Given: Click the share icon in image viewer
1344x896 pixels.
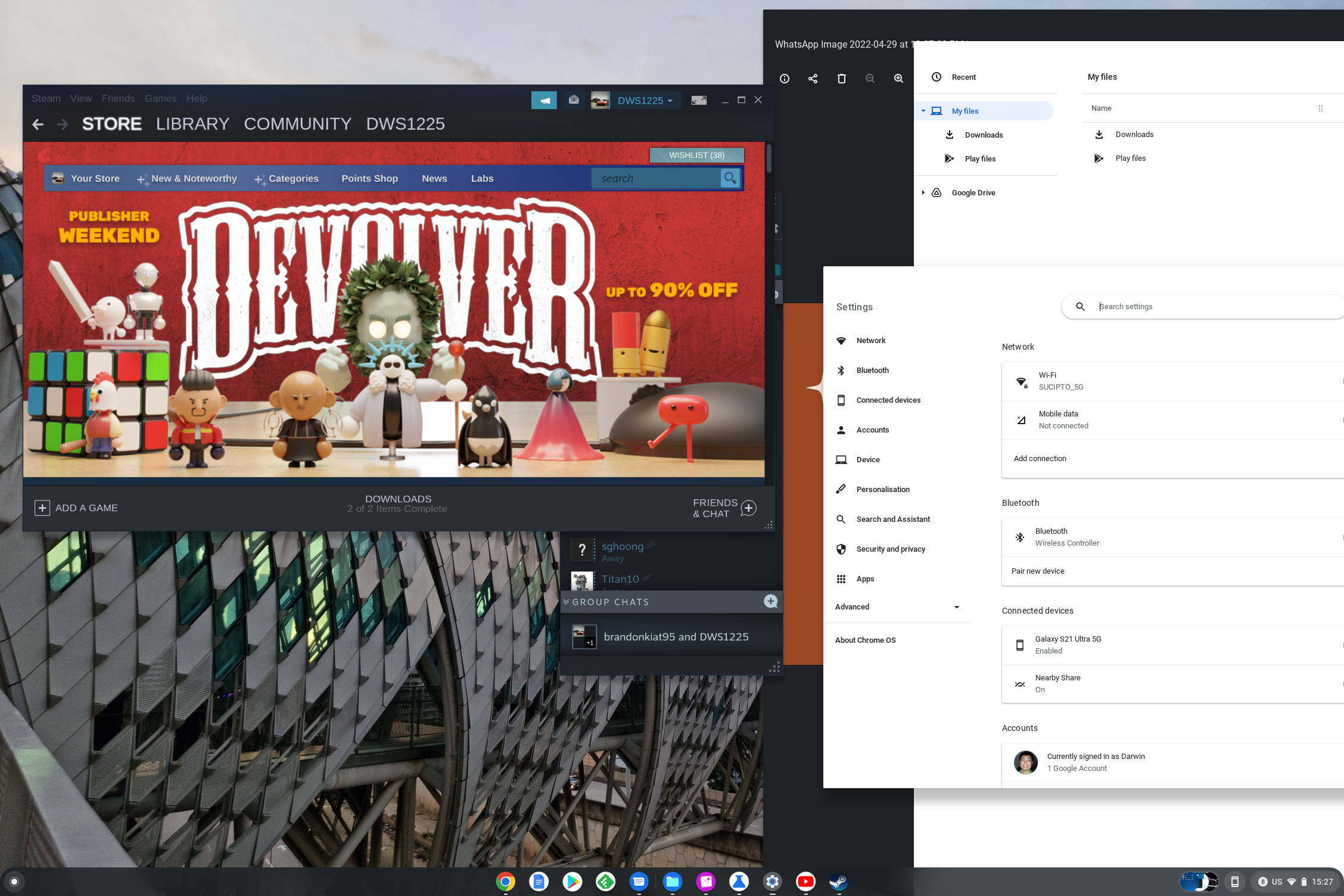Looking at the screenshot, I should pyautogui.click(x=813, y=79).
